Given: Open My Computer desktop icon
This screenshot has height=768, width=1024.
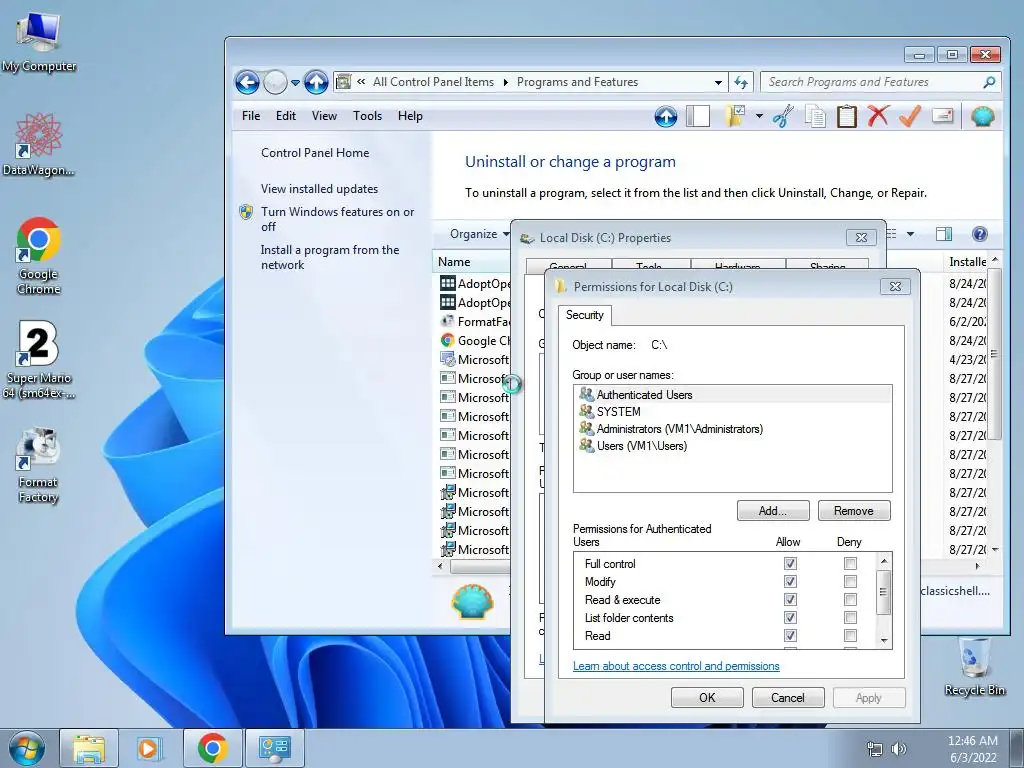Looking at the screenshot, I should (39, 42).
